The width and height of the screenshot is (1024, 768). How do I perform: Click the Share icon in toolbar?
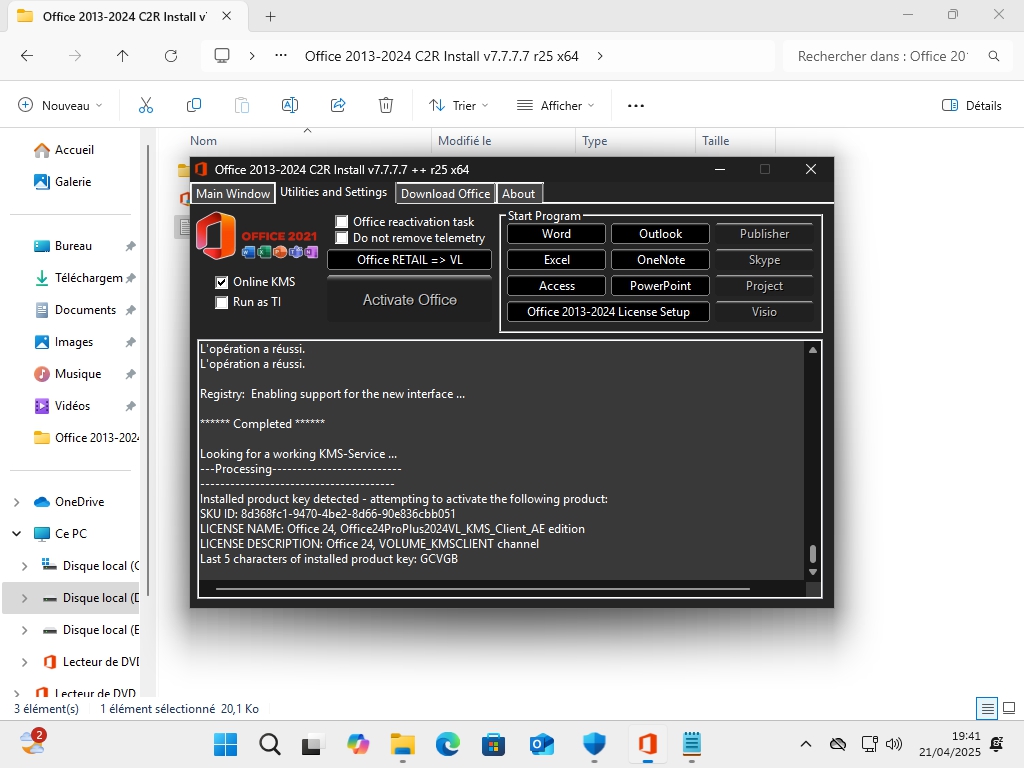tap(338, 105)
